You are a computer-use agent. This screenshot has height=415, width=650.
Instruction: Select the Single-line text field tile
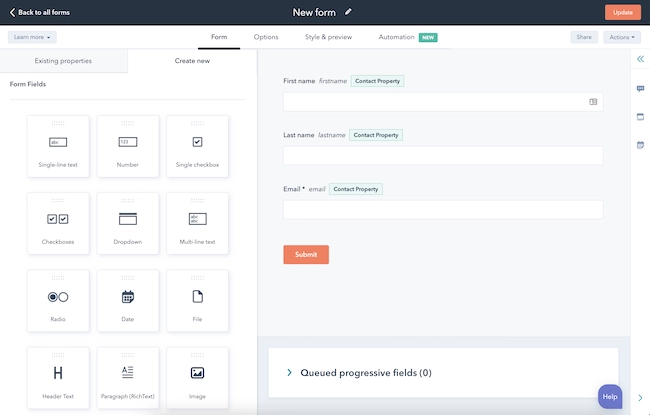pos(58,146)
